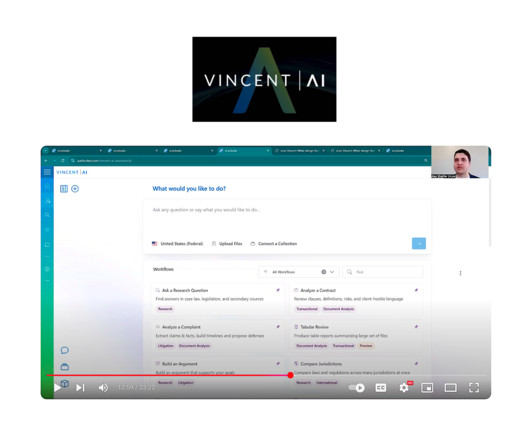530x442 pixels.
Task: Open the Compare Jurisdictions workflow
Action: click(356, 372)
